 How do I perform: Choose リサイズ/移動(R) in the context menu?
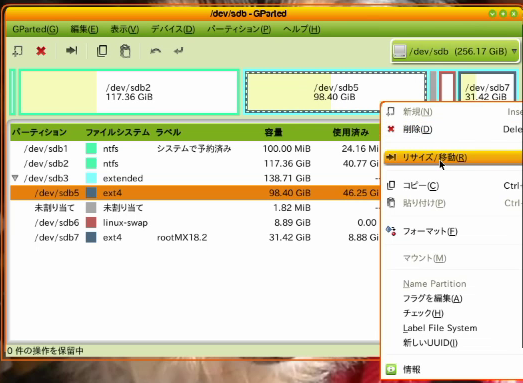click(454, 157)
